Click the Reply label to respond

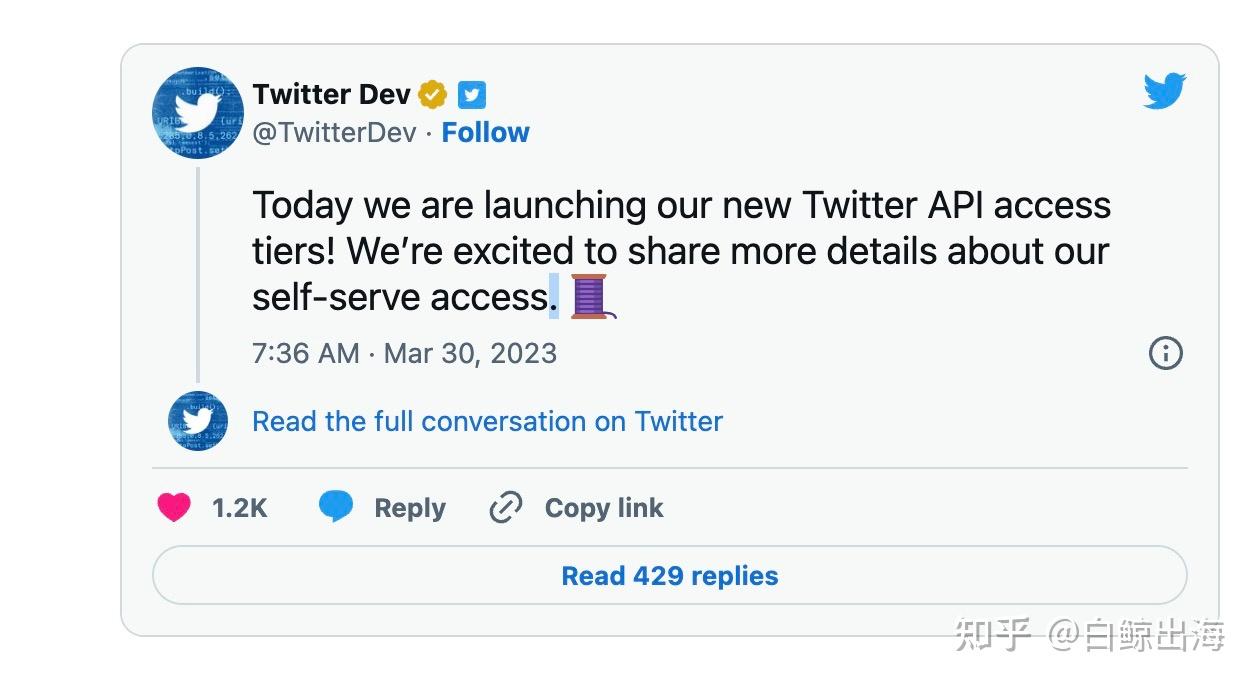click(x=409, y=507)
